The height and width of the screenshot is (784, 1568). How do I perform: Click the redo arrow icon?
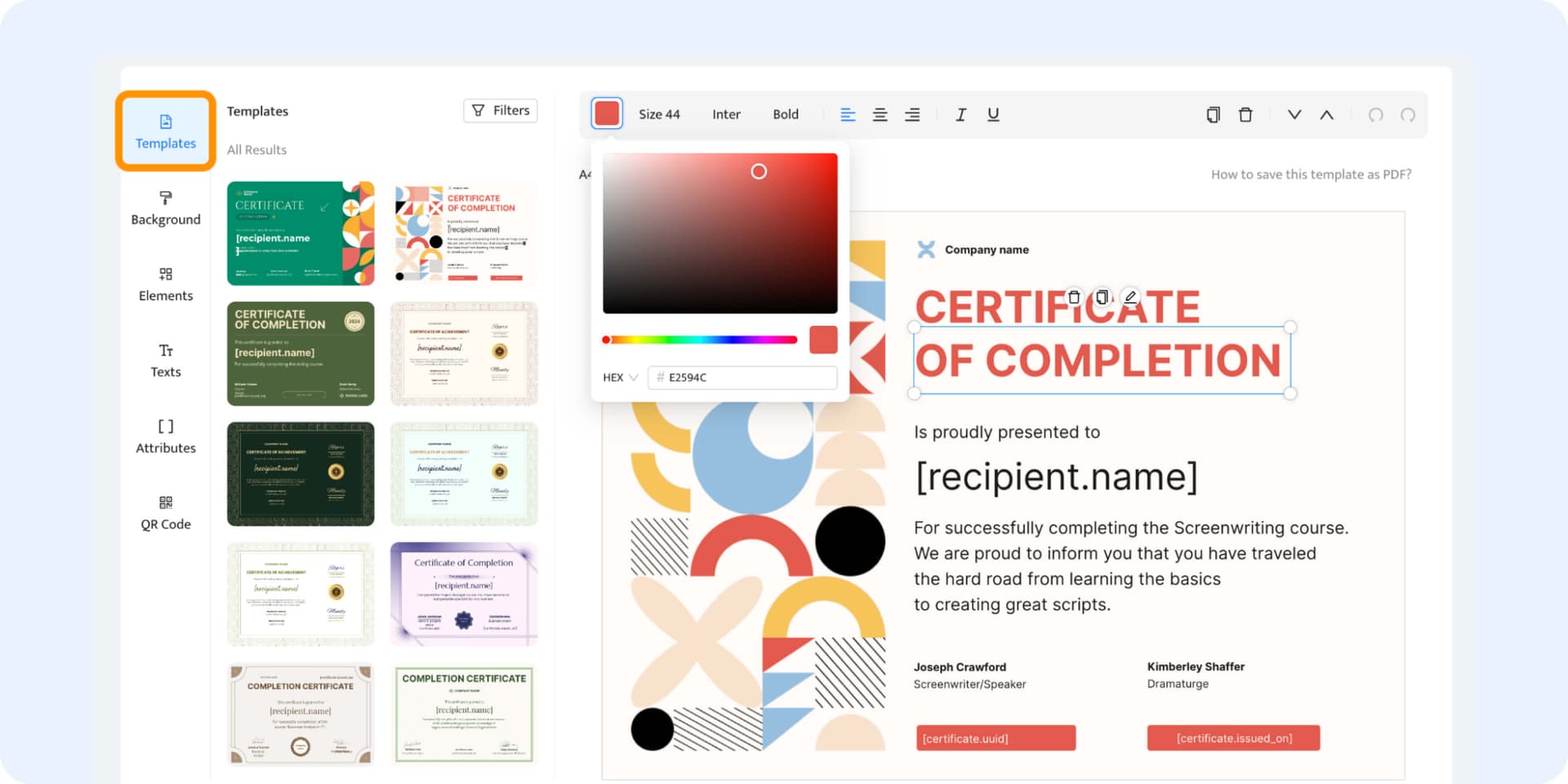[x=1408, y=115]
